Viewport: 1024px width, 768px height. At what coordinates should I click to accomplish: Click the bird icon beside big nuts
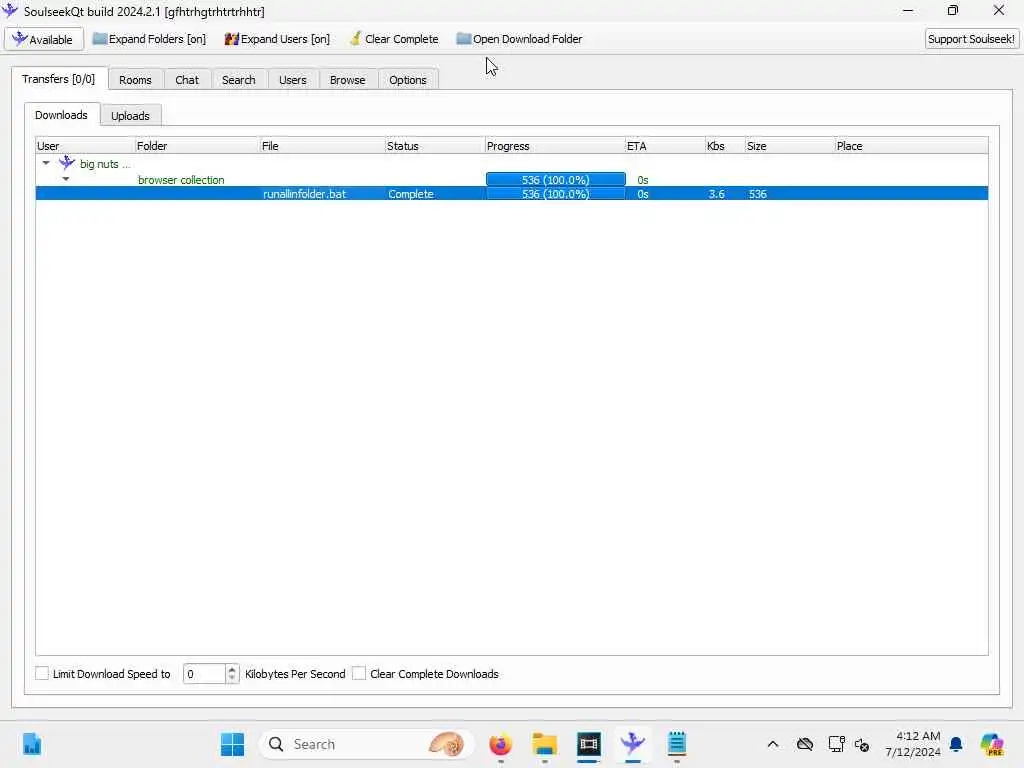(x=67, y=163)
